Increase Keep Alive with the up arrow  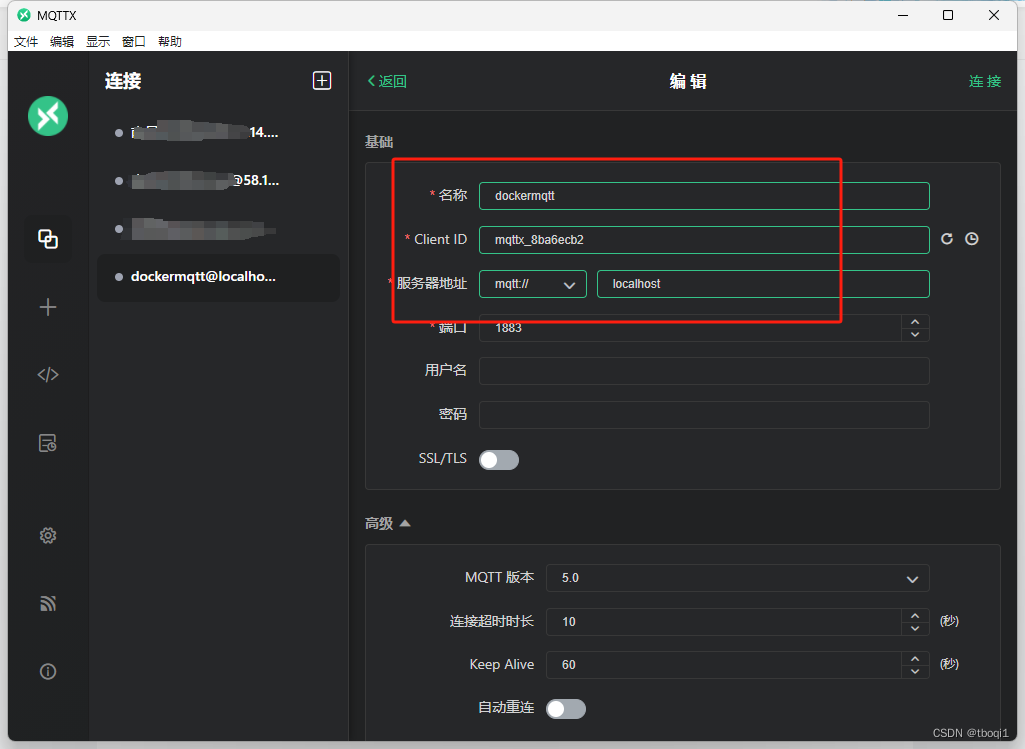point(915,659)
